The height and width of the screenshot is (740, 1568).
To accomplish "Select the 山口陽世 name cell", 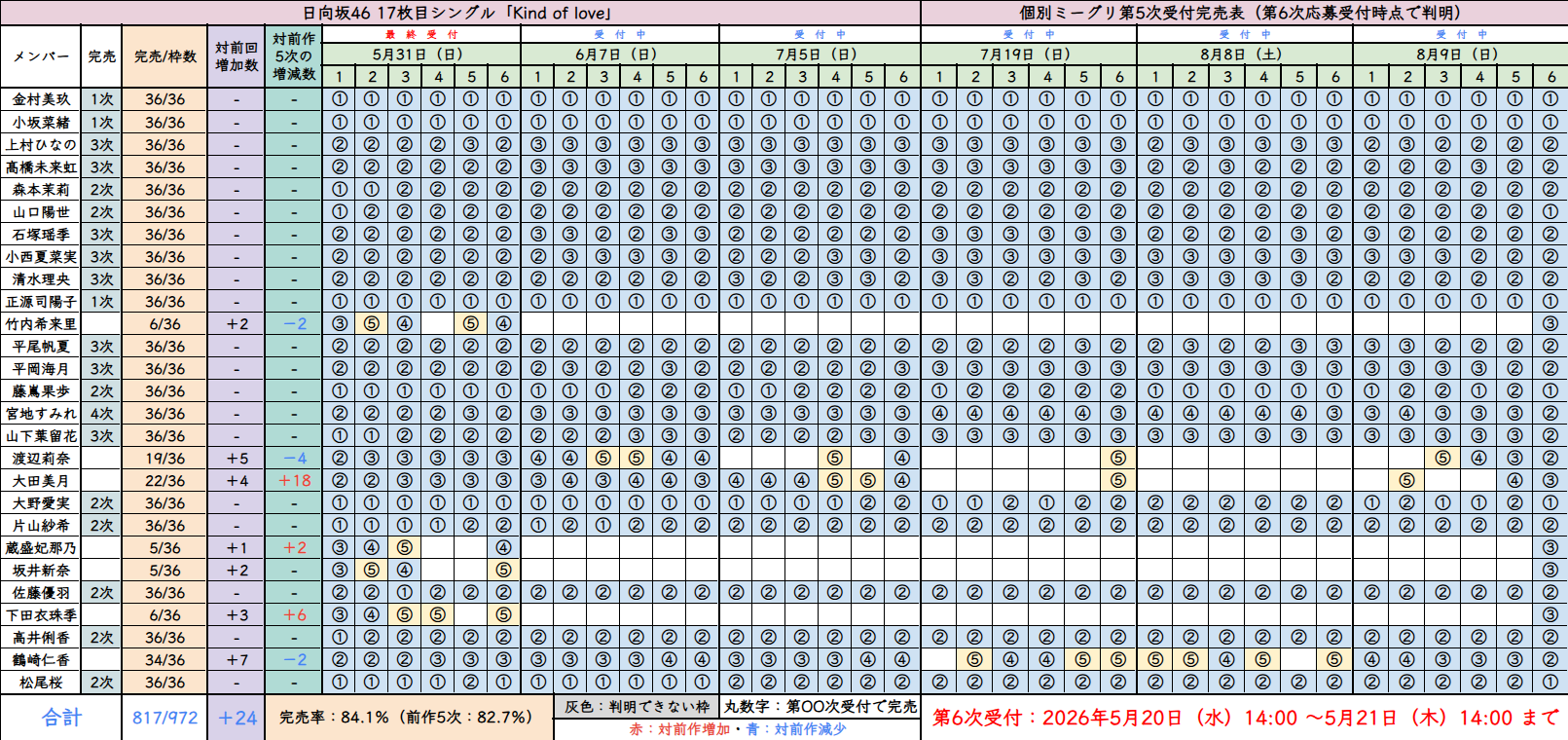I will (x=41, y=211).
